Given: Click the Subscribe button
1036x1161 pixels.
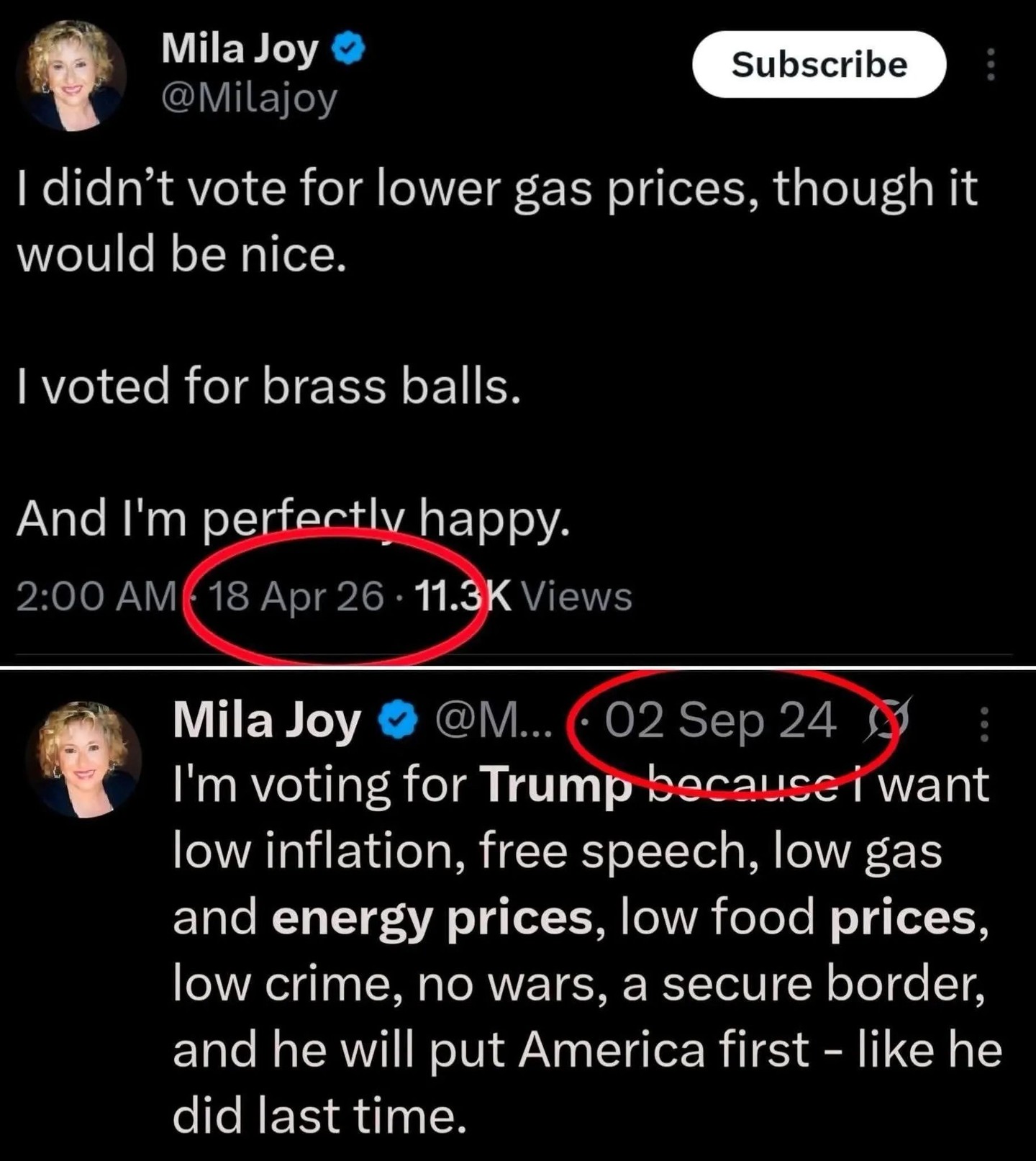Looking at the screenshot, I should pyautogui.click(x=819, y=64).
